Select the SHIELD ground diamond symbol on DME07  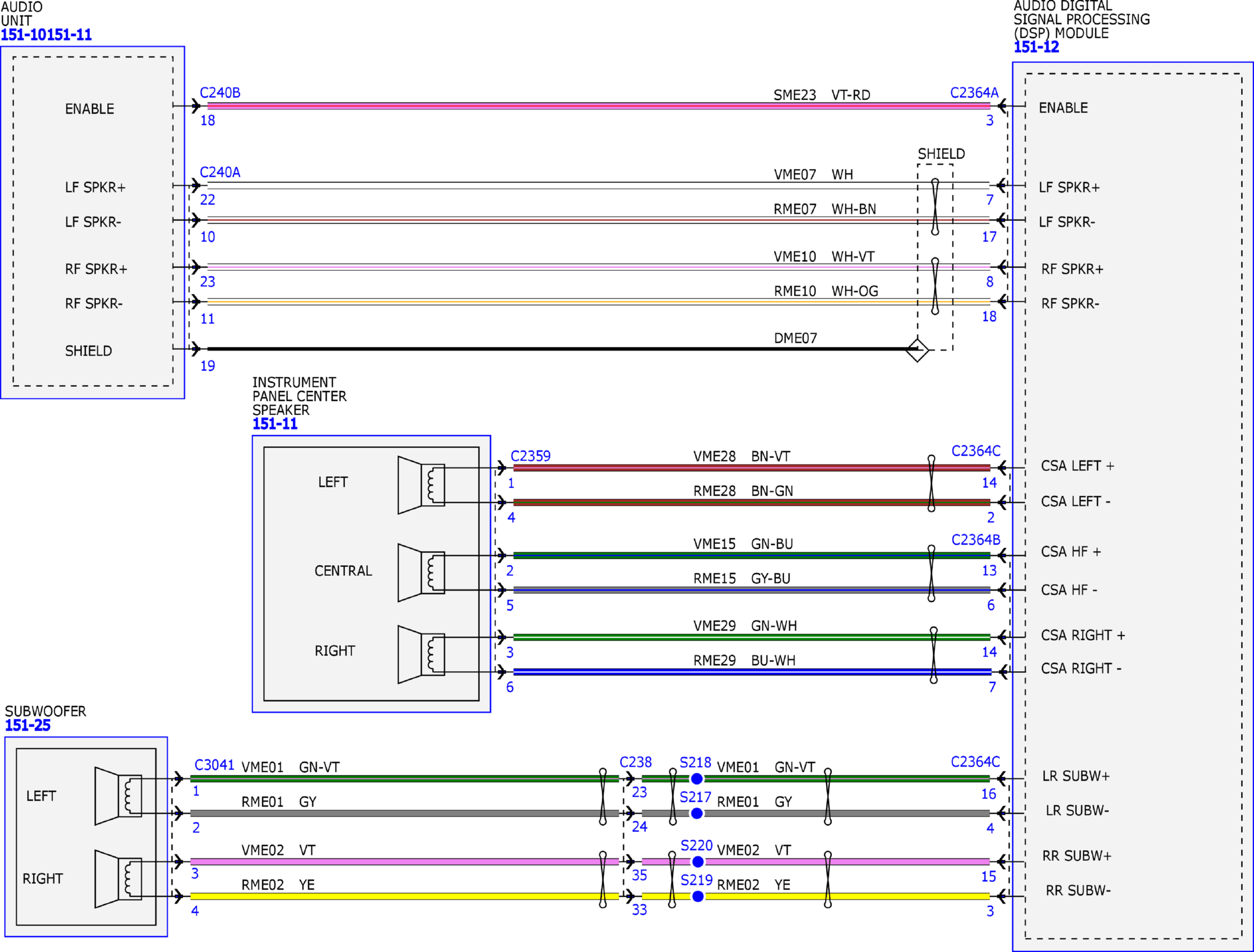tap(916, 350)
